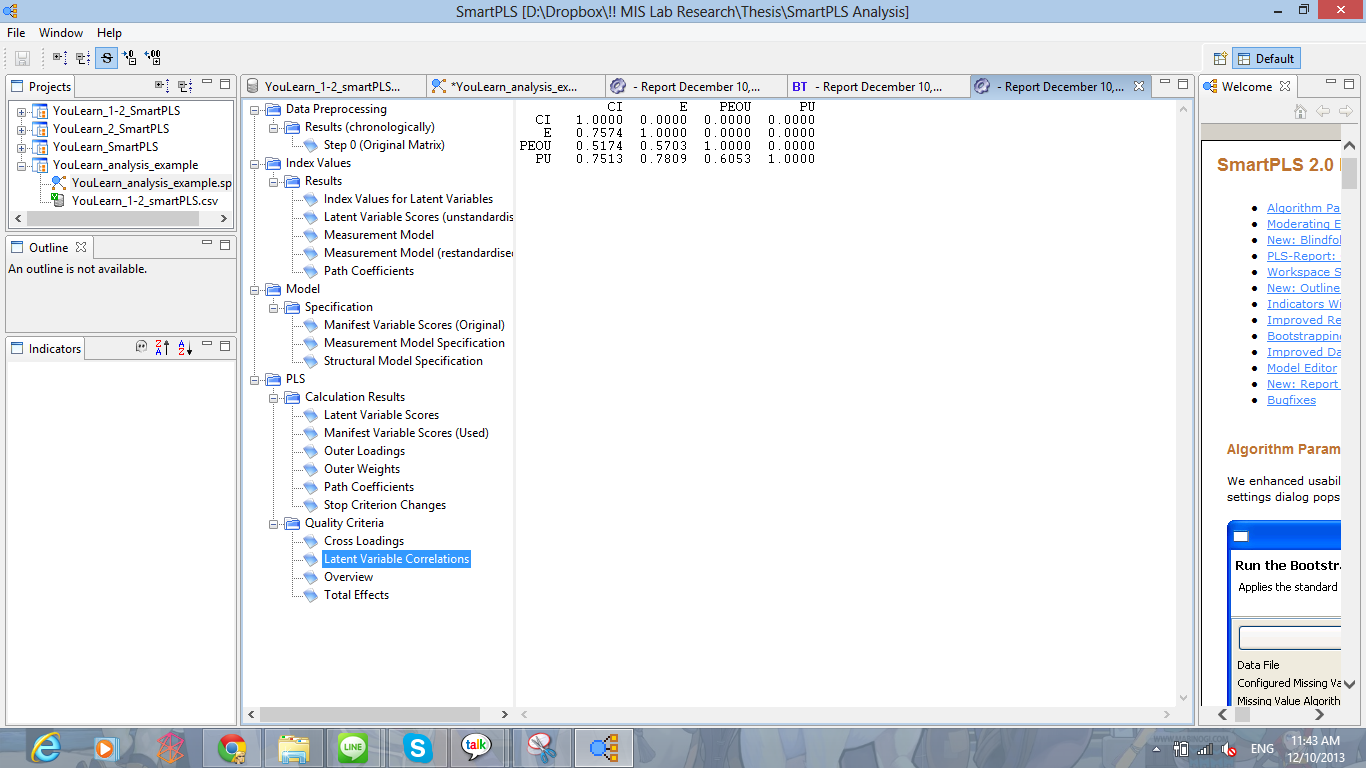
Task: Switch to the BT Report December 10 tab
Action: pos(877,87)
